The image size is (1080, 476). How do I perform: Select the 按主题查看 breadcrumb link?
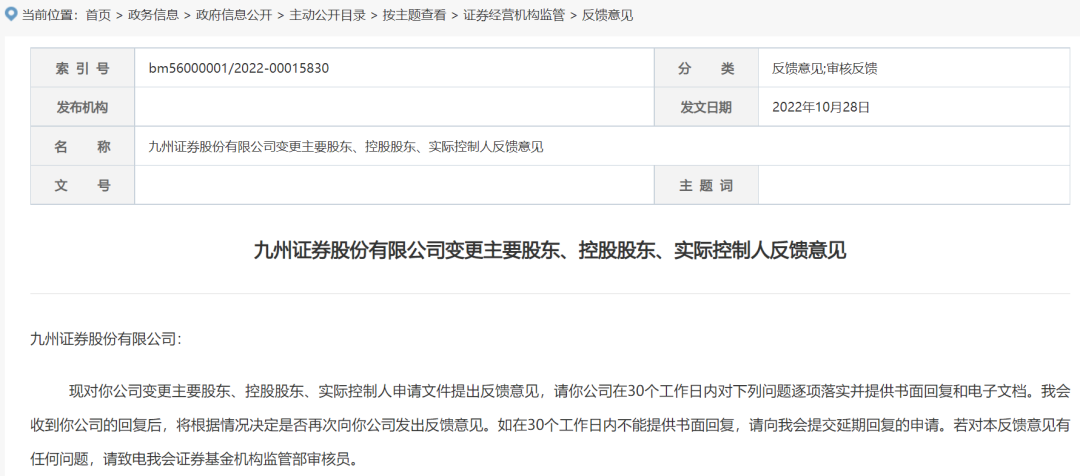click(414, 15)
